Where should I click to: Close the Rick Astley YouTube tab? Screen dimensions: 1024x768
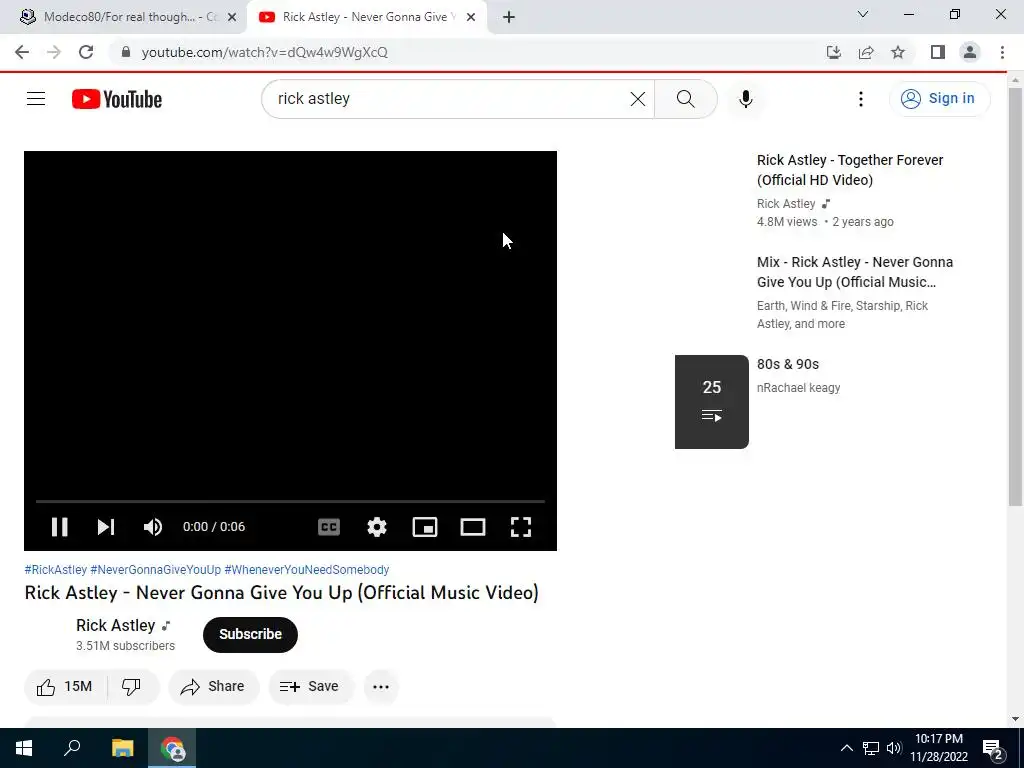(x=471, y=18)
